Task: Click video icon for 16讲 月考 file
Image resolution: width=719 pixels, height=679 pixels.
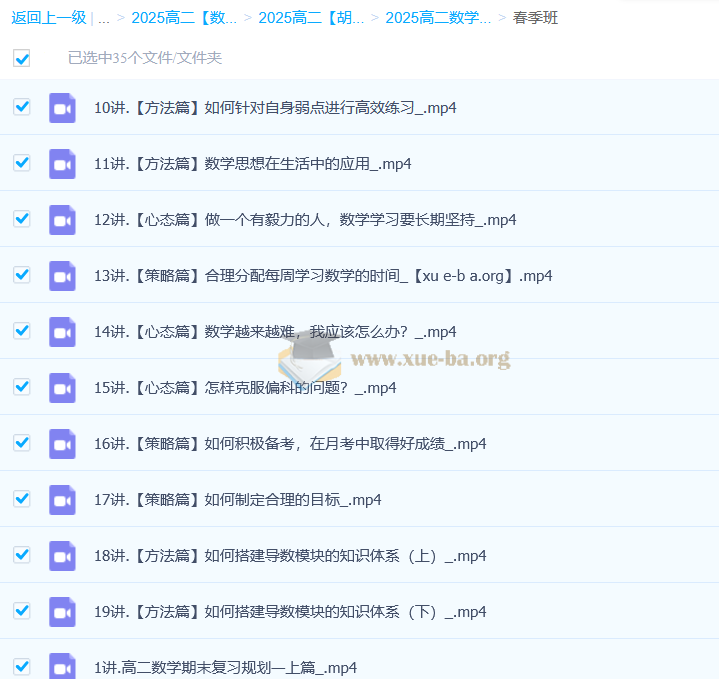Action: pyautogui.click(x=62, y=443)
